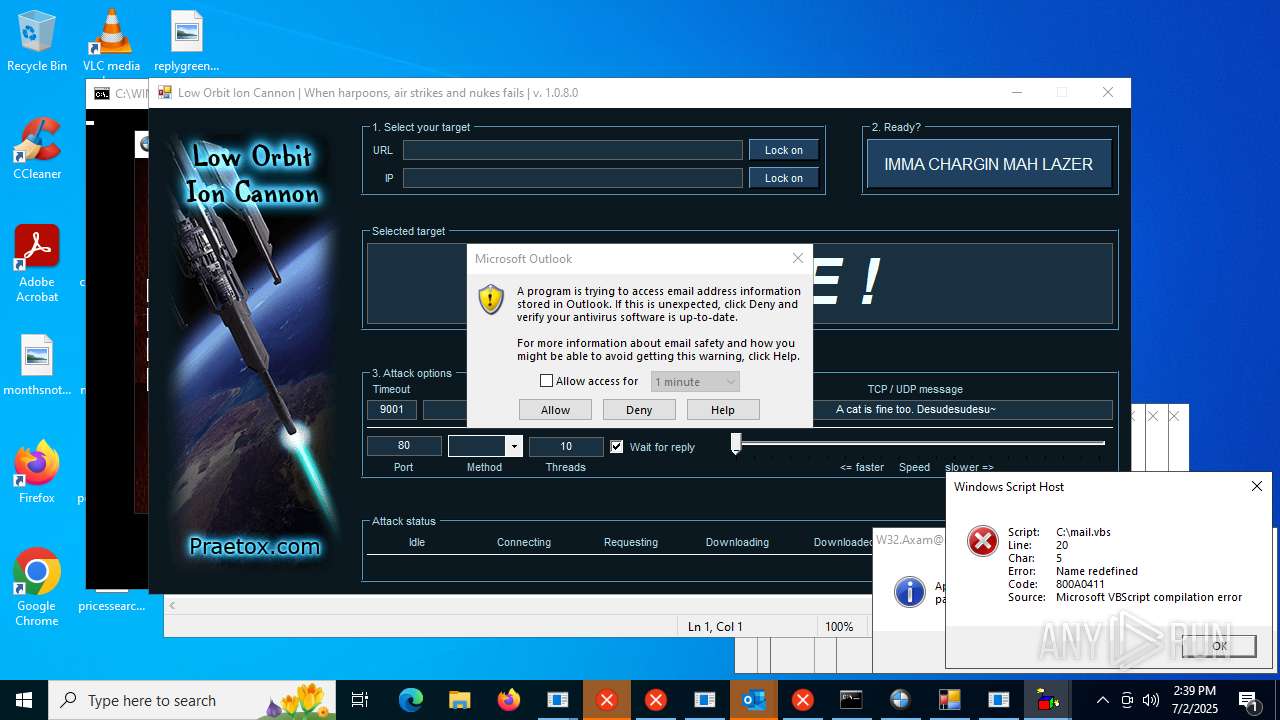Switch to the Command Prompt taskbar icon
1280x720 pixels.
tap(851, 700)
